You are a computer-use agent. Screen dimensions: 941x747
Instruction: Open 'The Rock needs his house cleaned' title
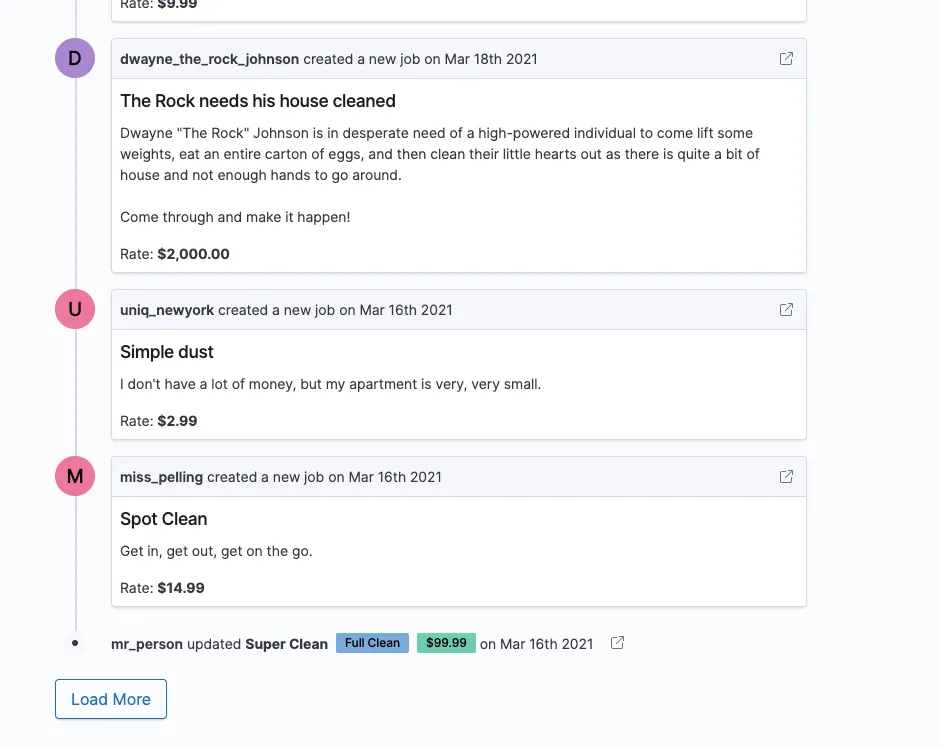pos(258,101)
